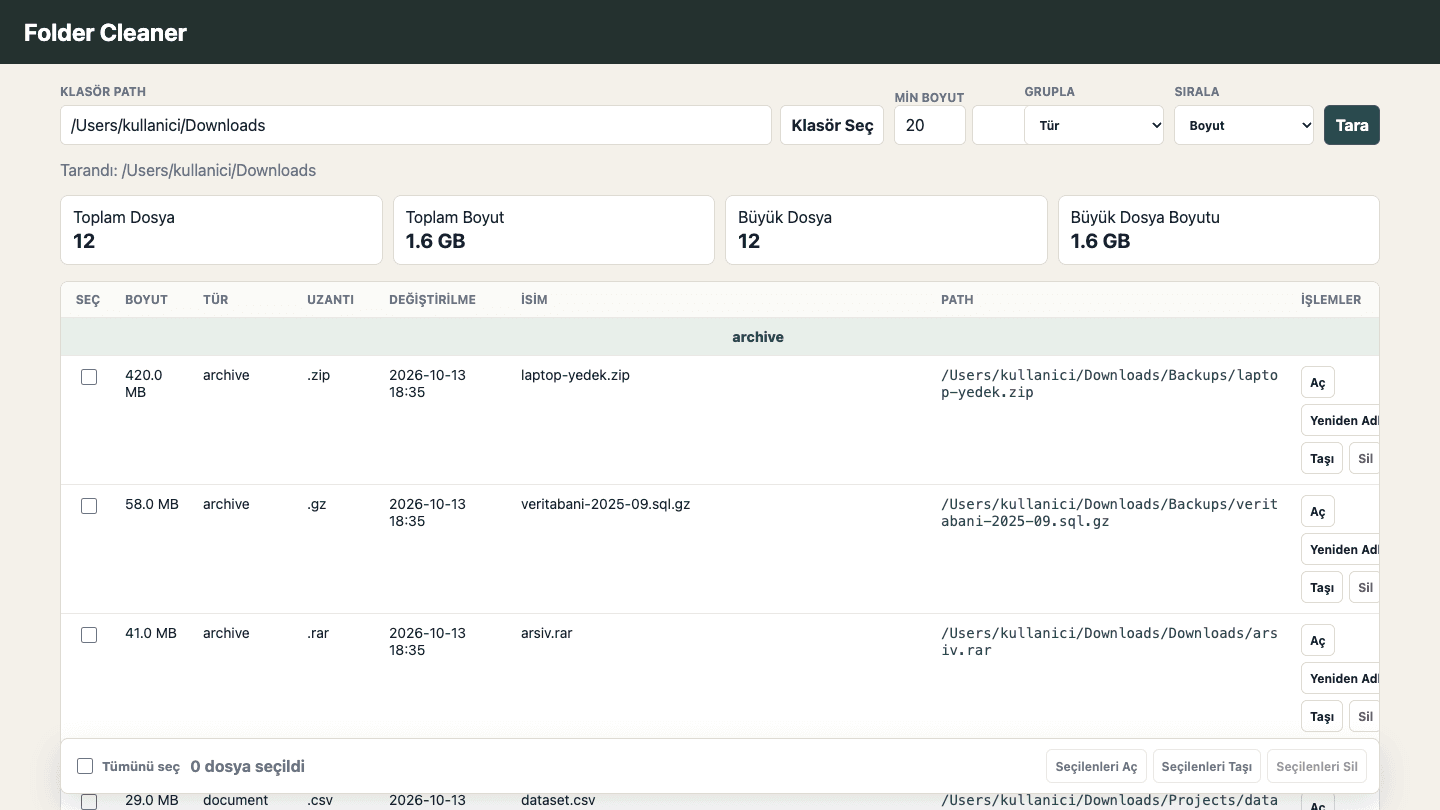Open the Sırala dropdown set to Boyut
Image resolution: width=1440 pixels, height=810 pixels.
click(1244, 125)
